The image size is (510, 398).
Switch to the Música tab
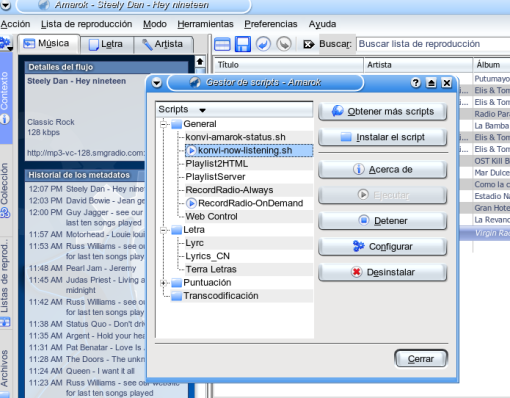pyautogui.click(x=49, y=44)
